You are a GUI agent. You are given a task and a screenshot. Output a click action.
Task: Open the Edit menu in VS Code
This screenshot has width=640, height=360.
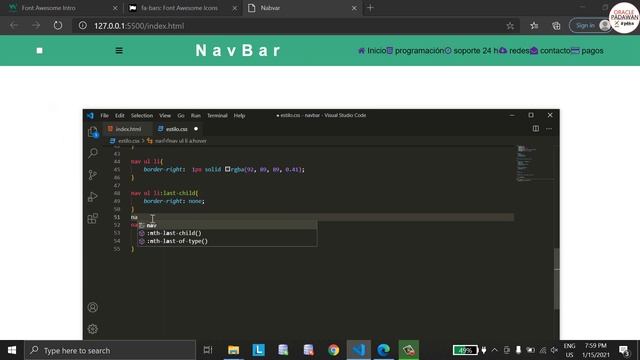pos(120,116)
